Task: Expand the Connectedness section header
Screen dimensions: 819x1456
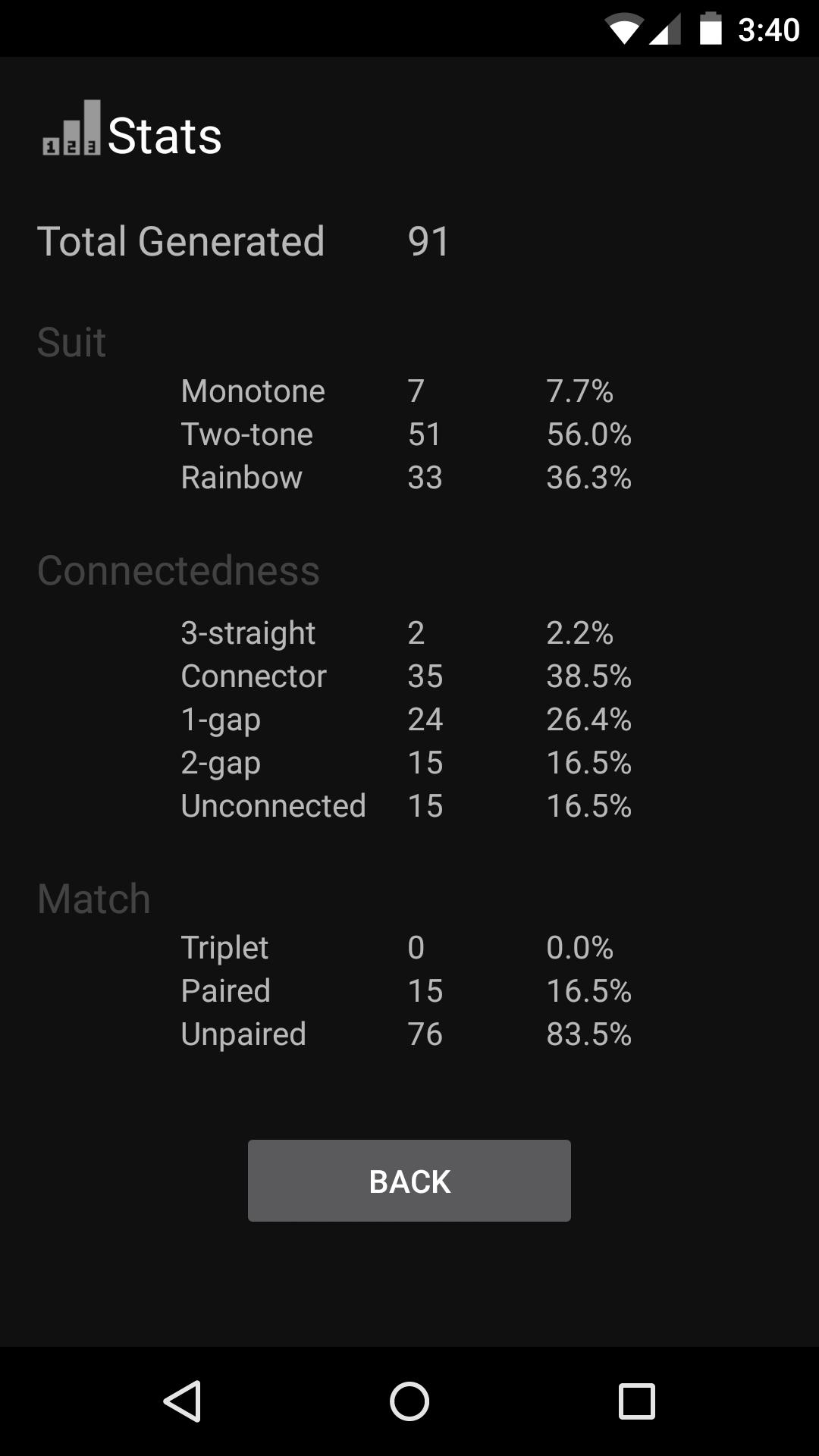Action: point(179,571)
